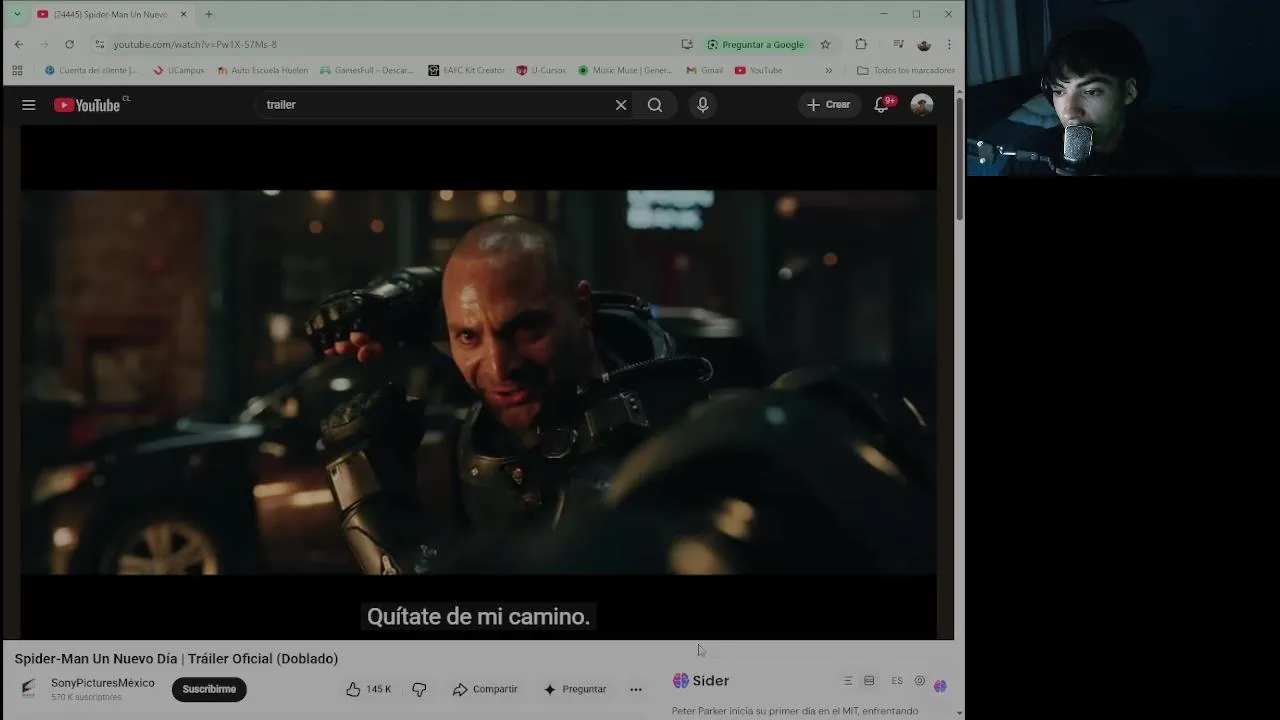The height and width of the screenshot is (720, 1280).
Task: Click the scrollbar down arrow
Action: coord(959,713)
